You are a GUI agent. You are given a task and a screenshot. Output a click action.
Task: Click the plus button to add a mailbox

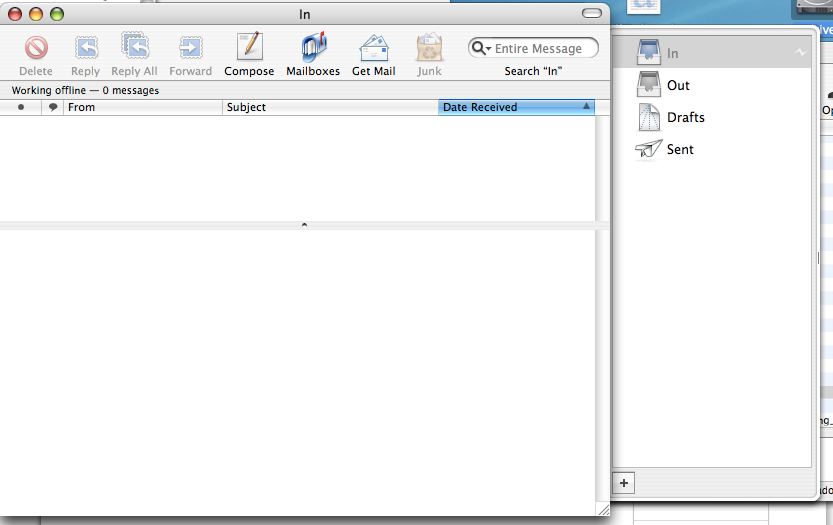tap(624, 482)
